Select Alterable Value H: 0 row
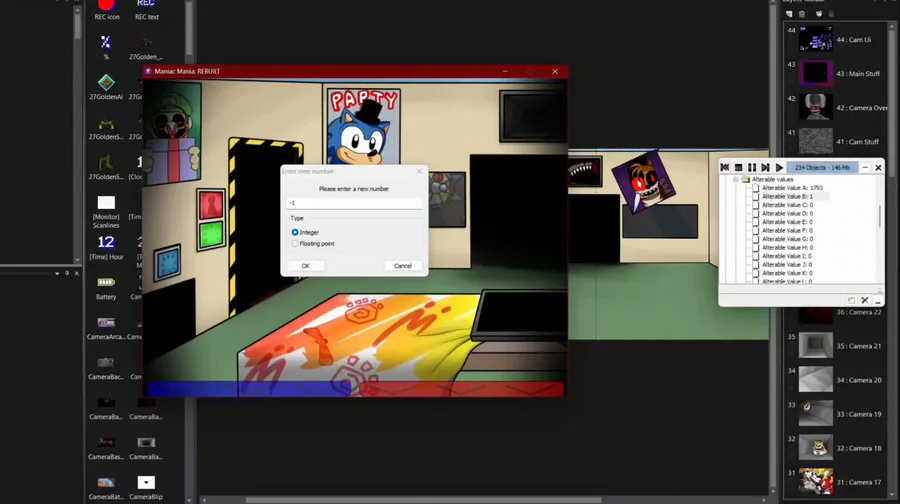The height and width of the screenshot is (504, 900). pyautogui.click(x=787, y=247)
